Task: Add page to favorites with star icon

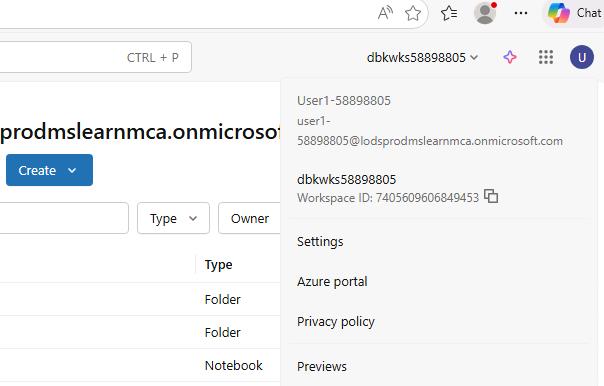Action: click(413, 13)
